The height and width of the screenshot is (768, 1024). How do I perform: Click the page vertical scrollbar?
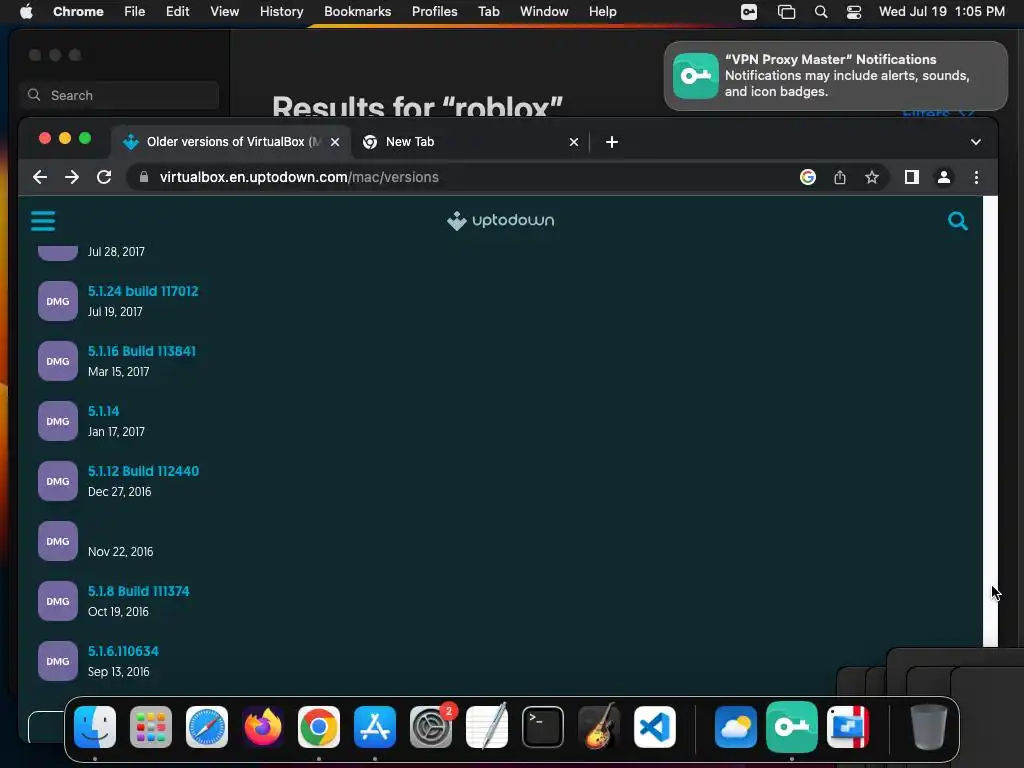(x=990, y=421)
